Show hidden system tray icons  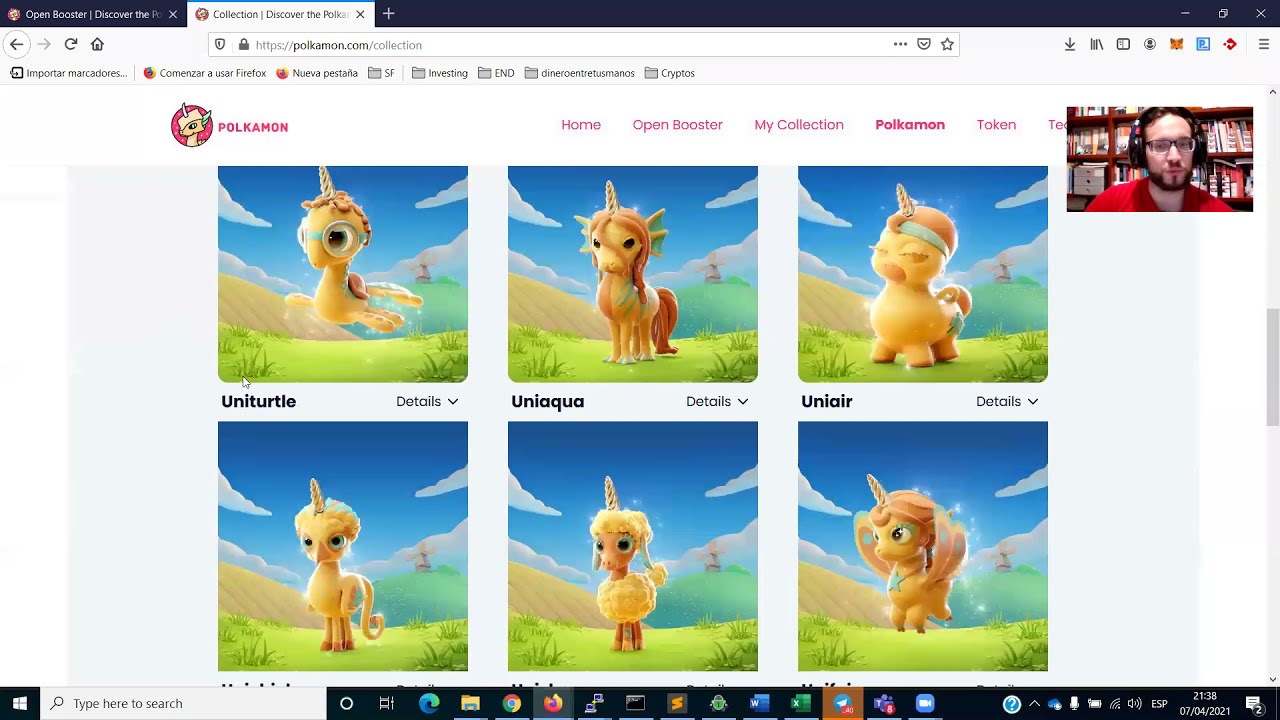(x=1034, y=703)
